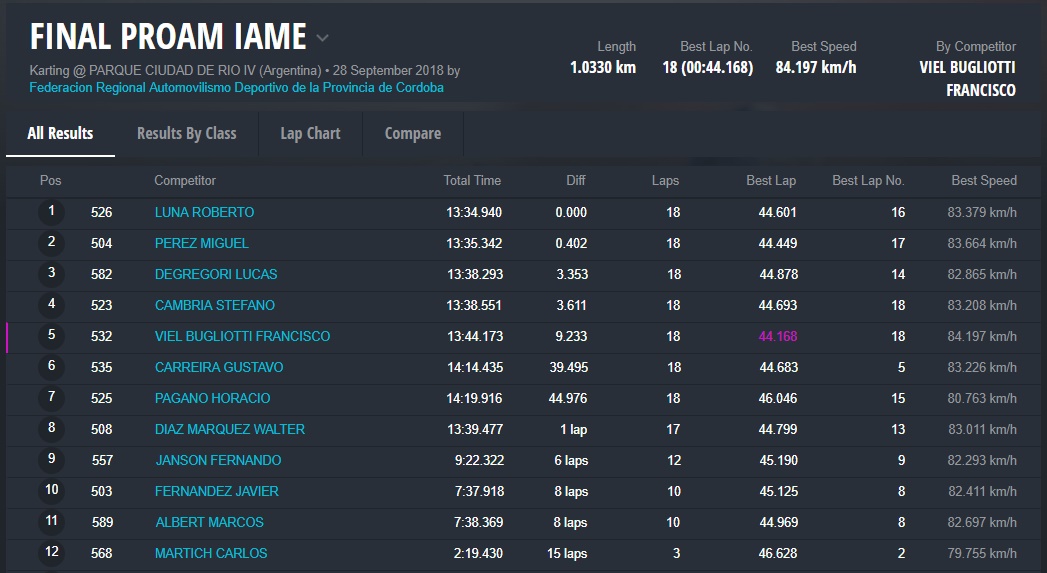Open CARREIRA GUSTAVO competitor details
Viewport: 1047px width, 573px height.
pyautogui.click(x=218, y=367)
